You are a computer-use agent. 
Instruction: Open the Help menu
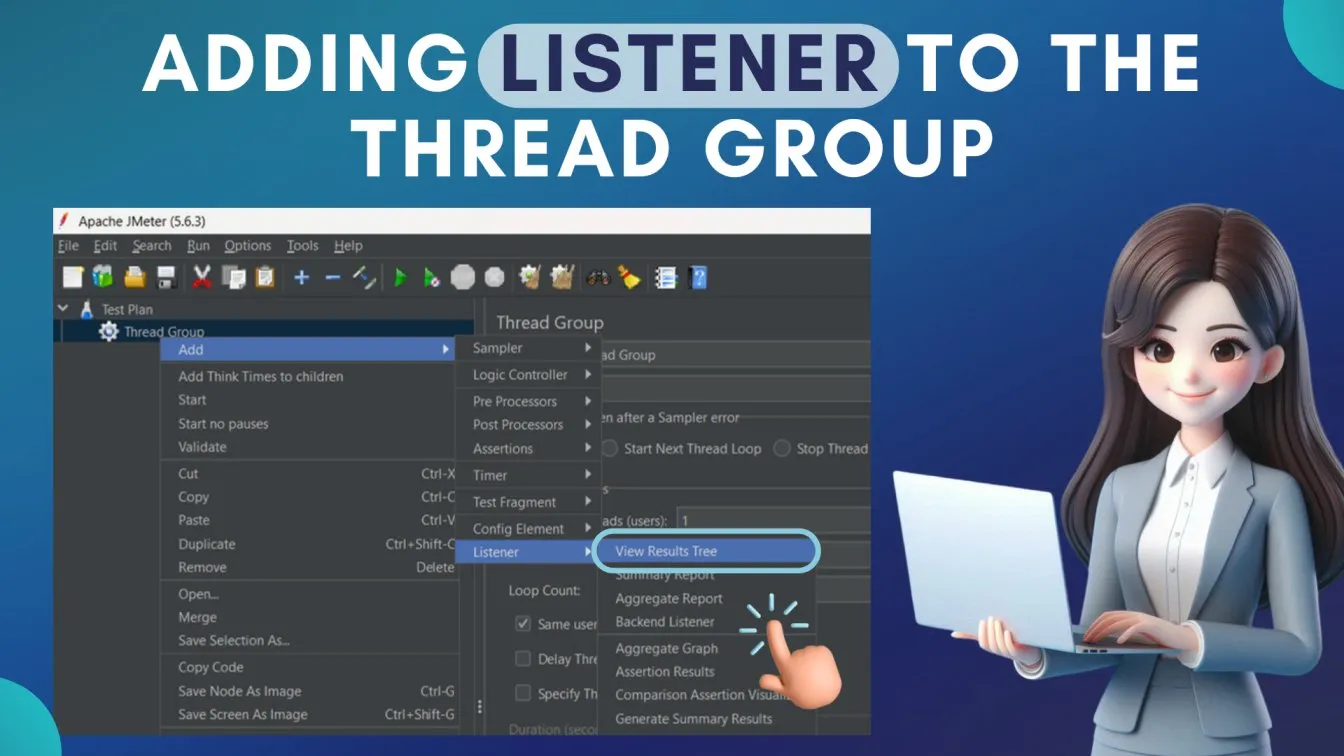348,246
